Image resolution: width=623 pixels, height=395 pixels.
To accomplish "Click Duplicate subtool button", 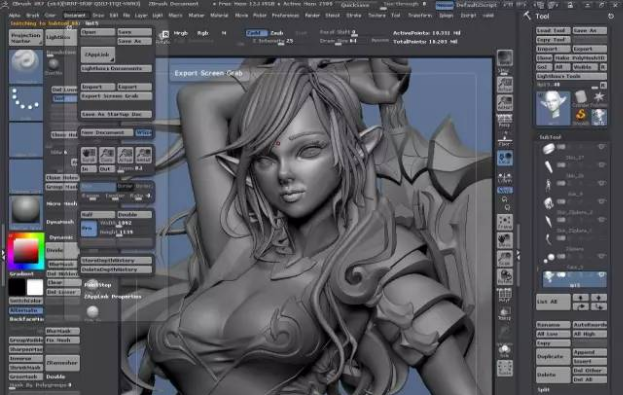I will pos(553,356).
